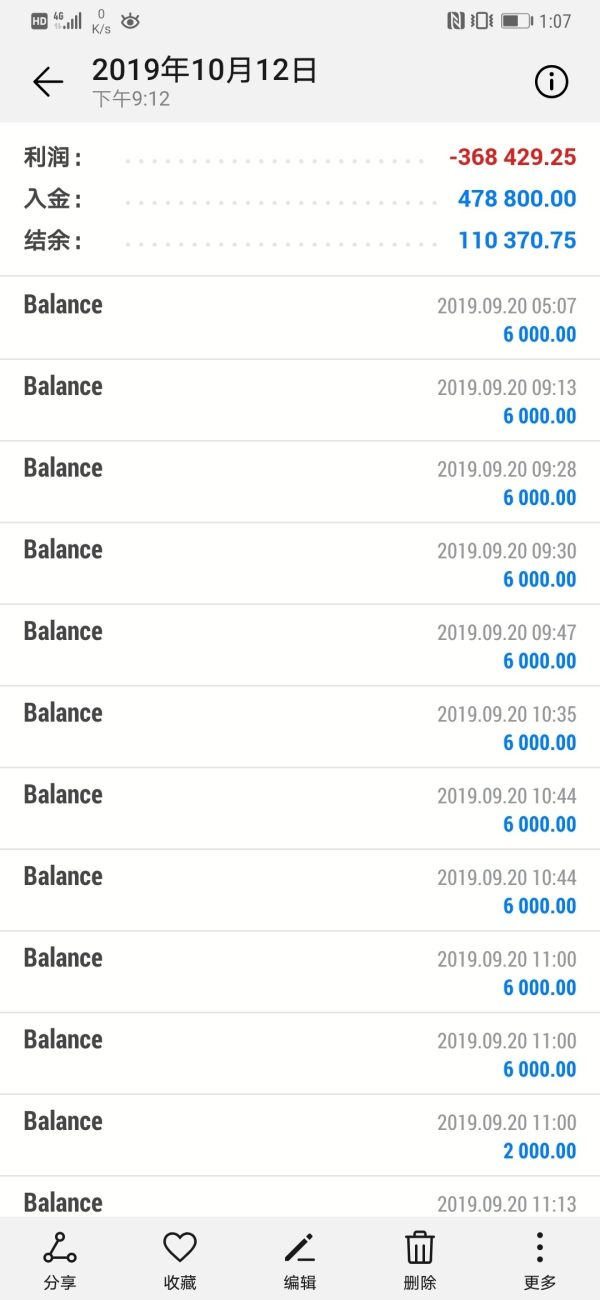The height and width of the screenshot is (1300, 600).
Task: Tap the eye comfort status icon
Action: 130,21
